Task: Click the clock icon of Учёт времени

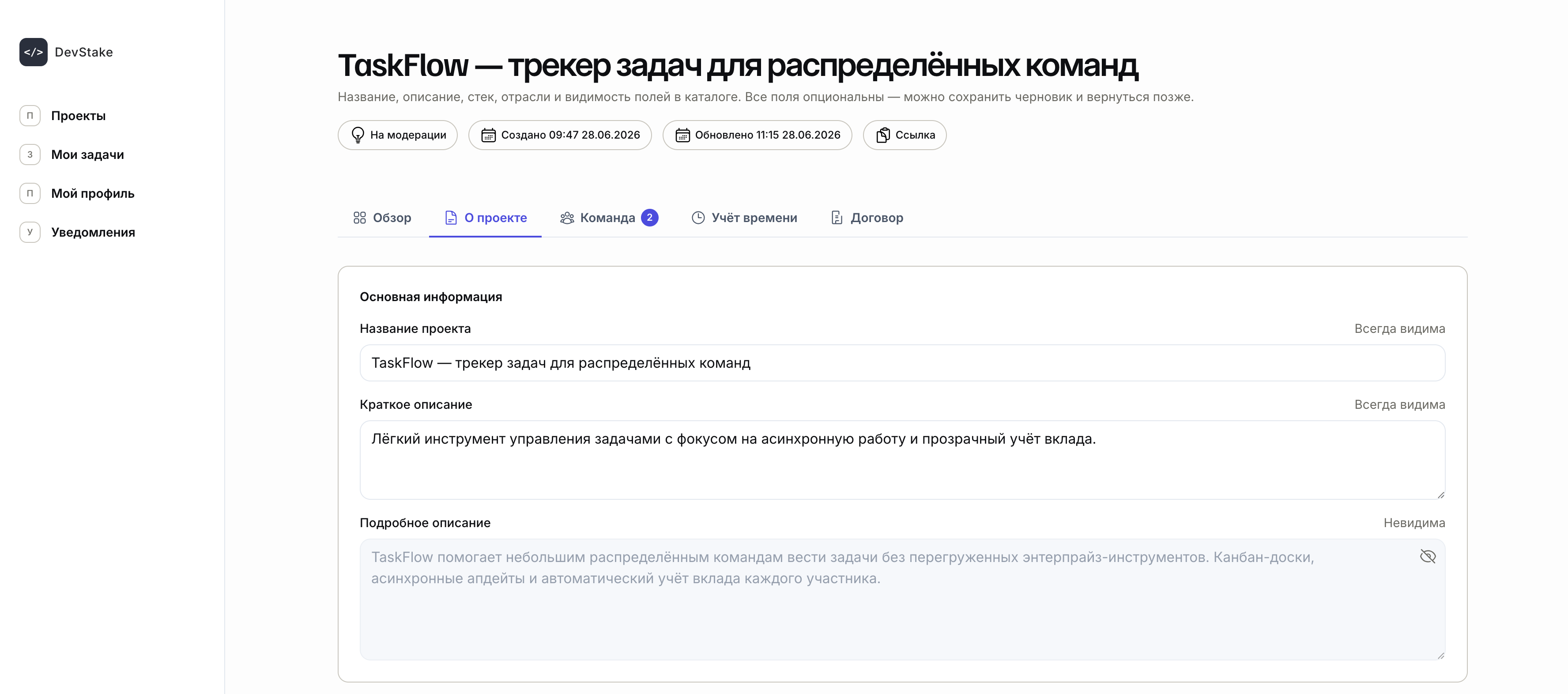Action: (x=698, y=218)
